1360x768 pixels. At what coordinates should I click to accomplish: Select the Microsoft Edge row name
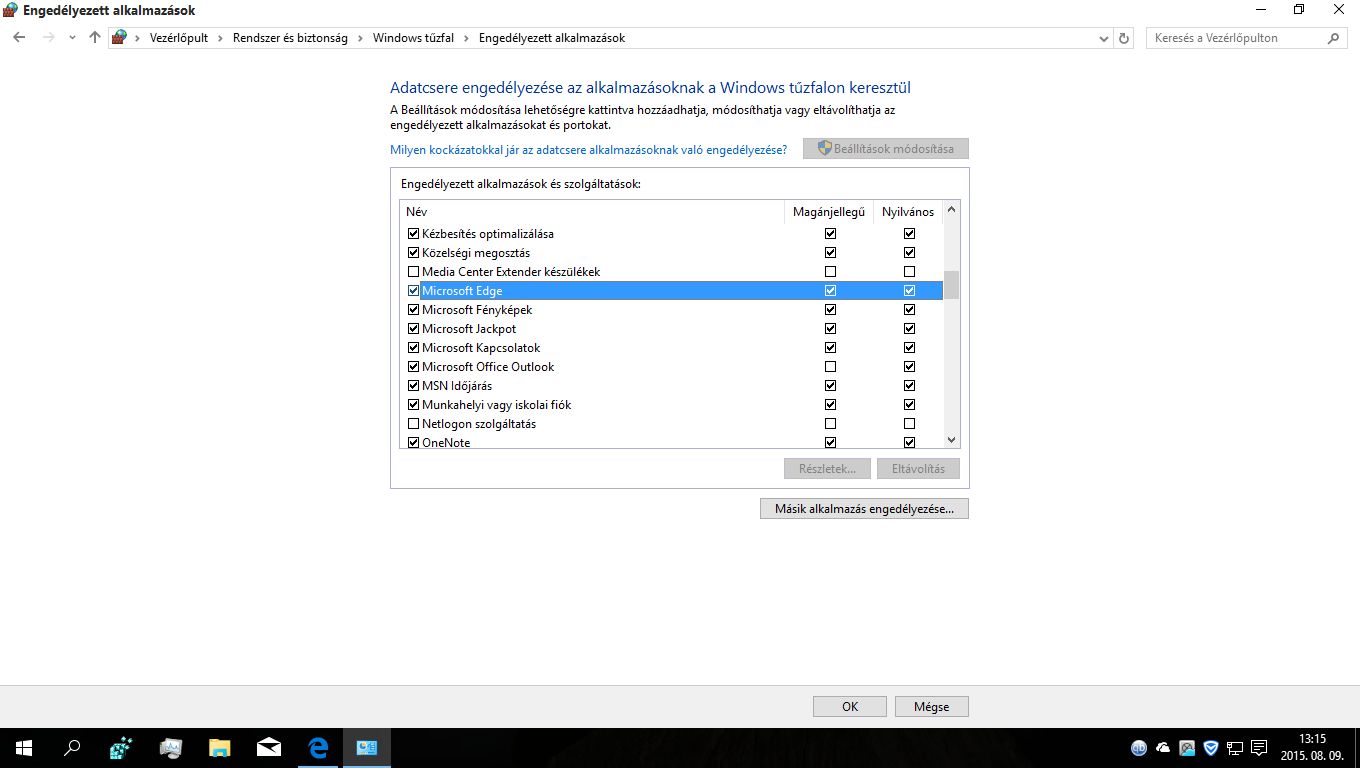[x=462, y=291]
